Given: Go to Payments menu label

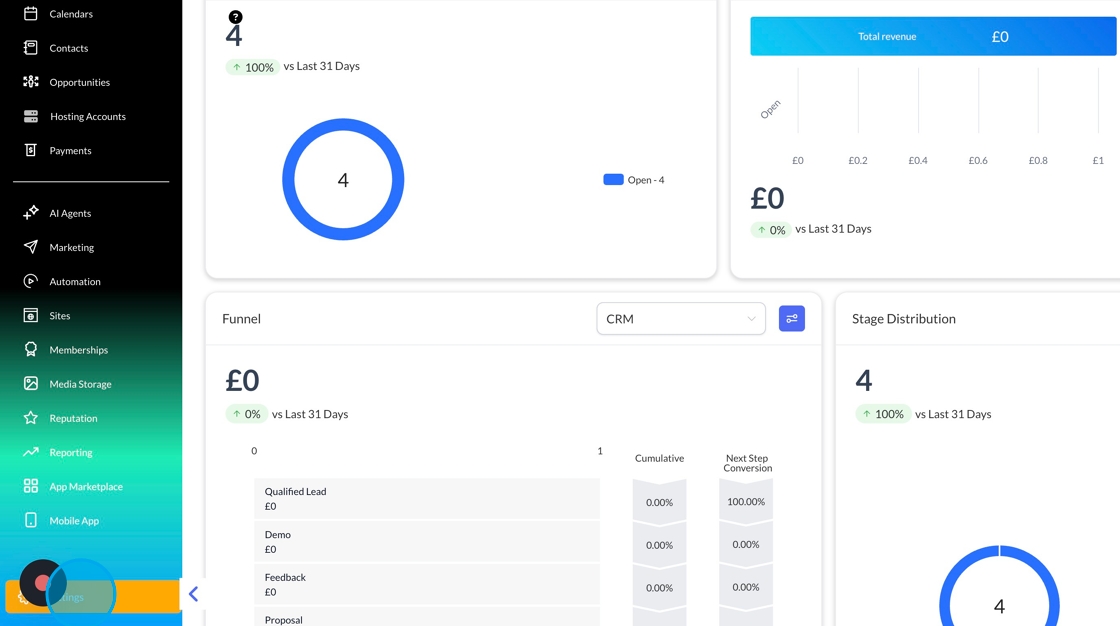Looking at the screenshot, I should coord(70,150).
